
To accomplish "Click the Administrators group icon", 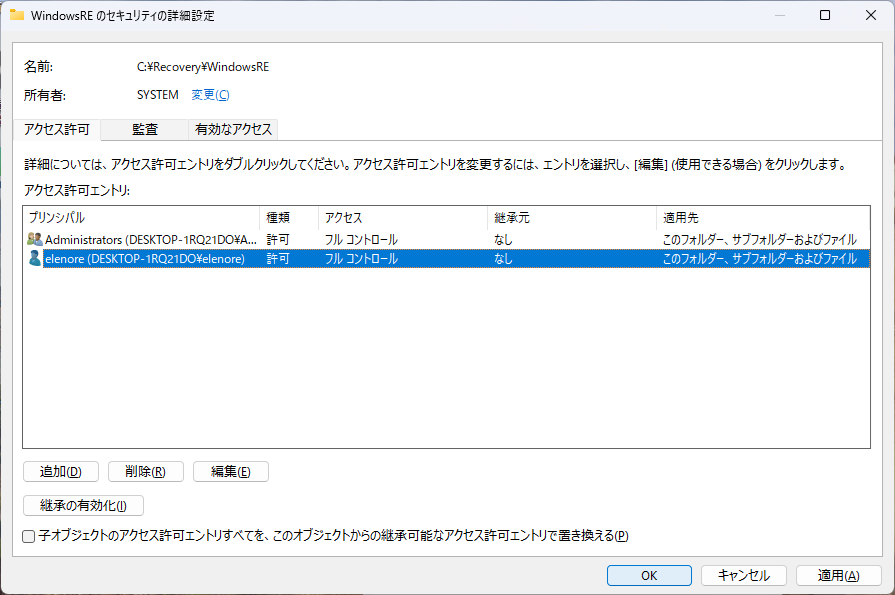I will click(x=35, y=240).
